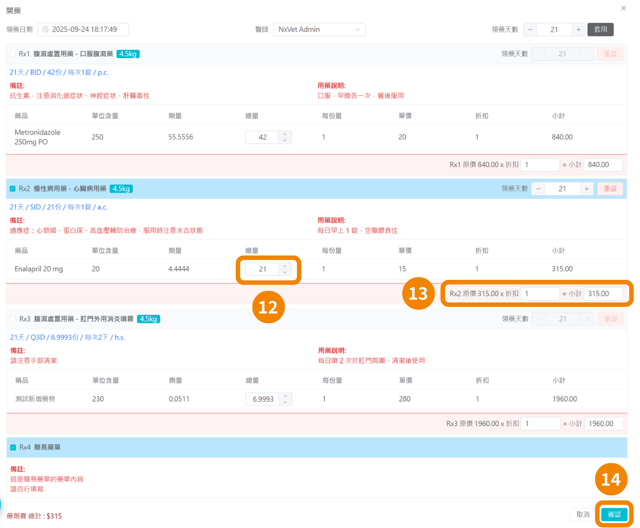This screenshot has width=640, height=528.
Task: Click the Metronidazole dose value 55.5556
Action: click(x=181, y=137)
